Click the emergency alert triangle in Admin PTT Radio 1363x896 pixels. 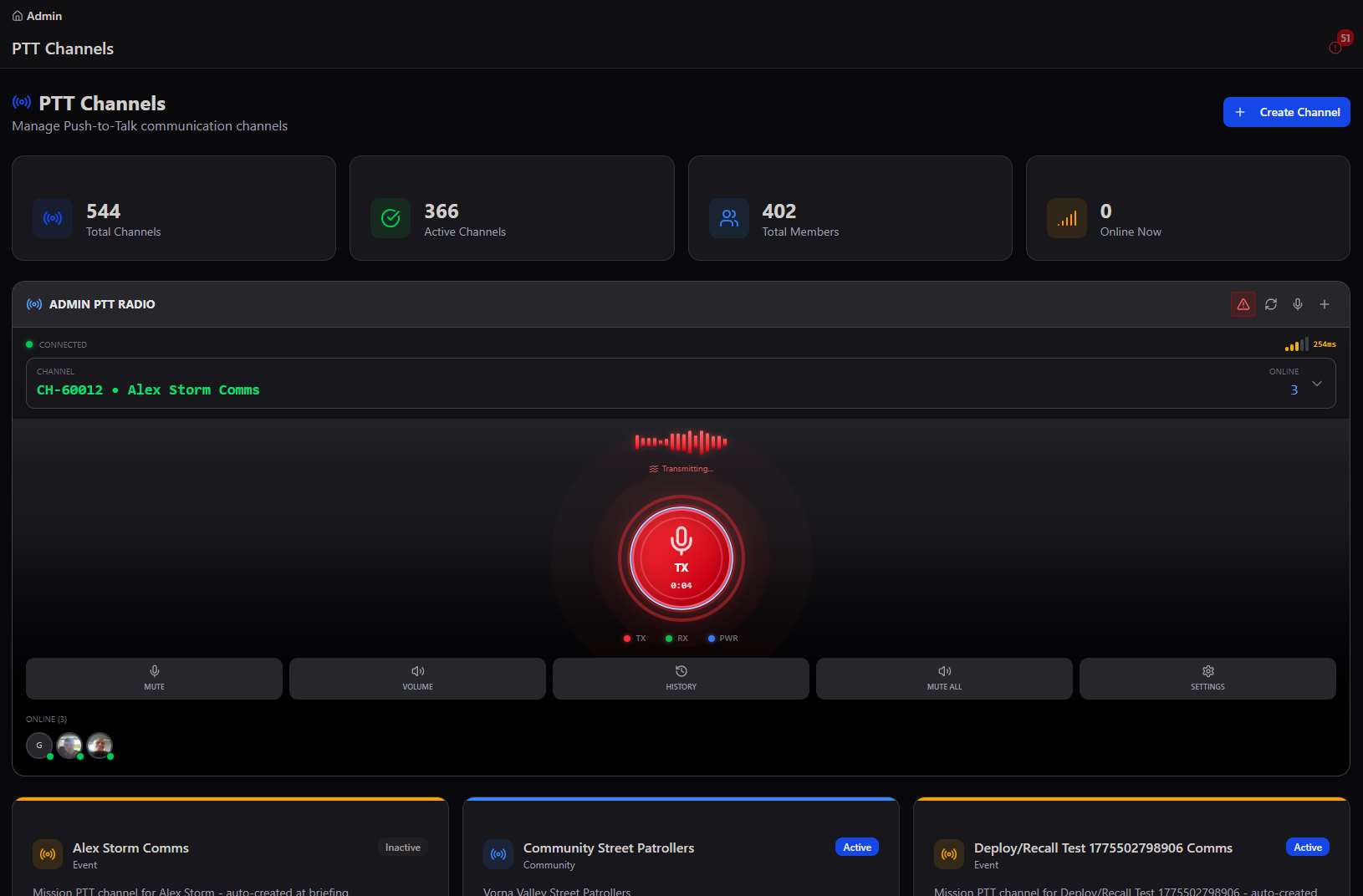(1243, 304)
